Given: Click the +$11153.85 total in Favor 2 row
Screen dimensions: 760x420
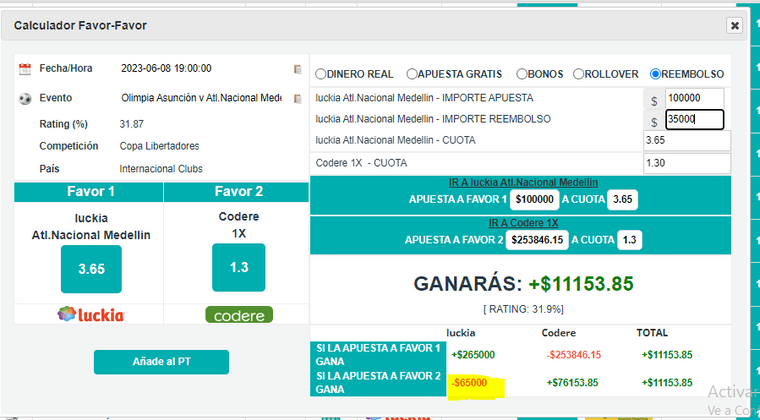Looking at the screenshot, I should (x=667, y=383).
